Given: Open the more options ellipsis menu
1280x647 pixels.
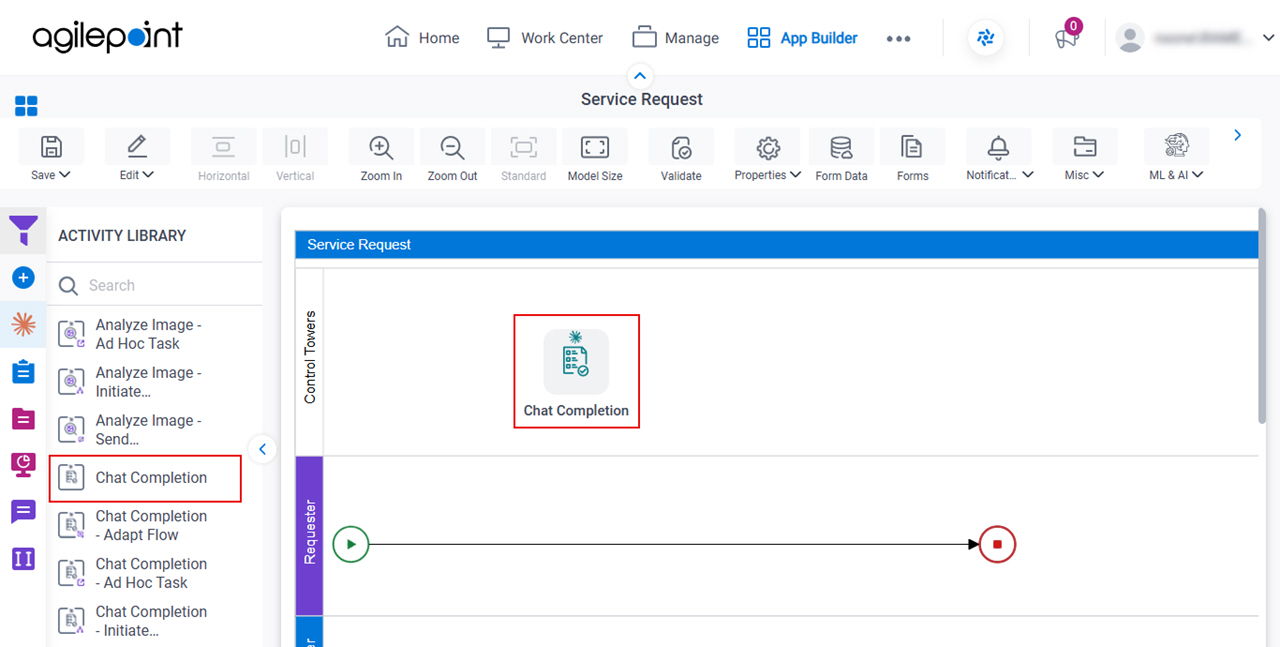Looking at the screenshot, I should point(898,39).
